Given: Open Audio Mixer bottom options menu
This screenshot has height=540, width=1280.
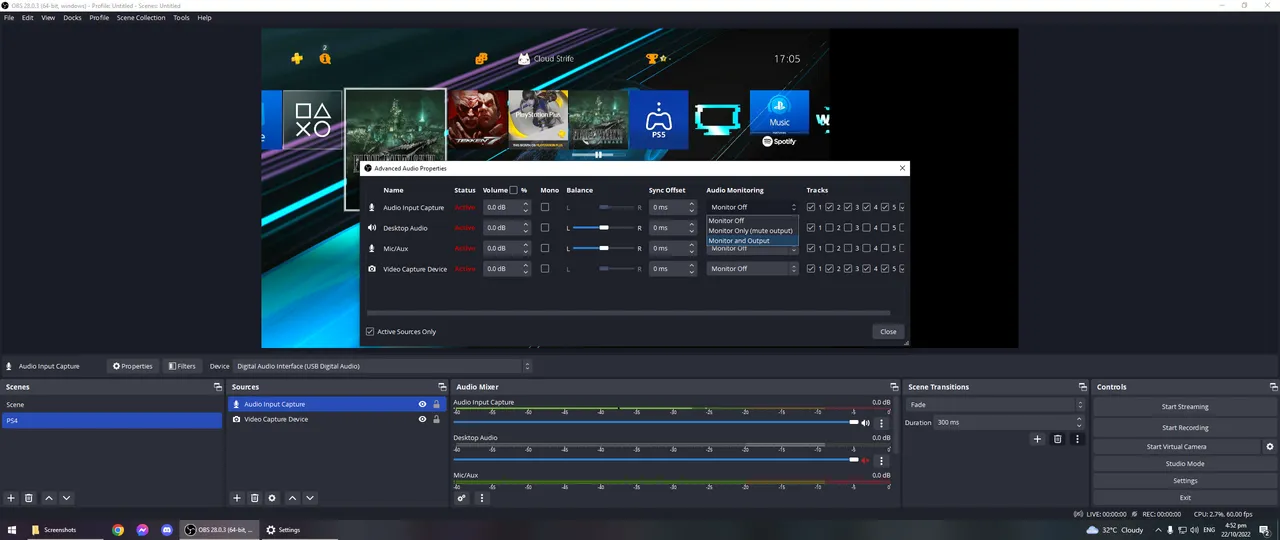Looking at the screenshot, I should (482, 498).
